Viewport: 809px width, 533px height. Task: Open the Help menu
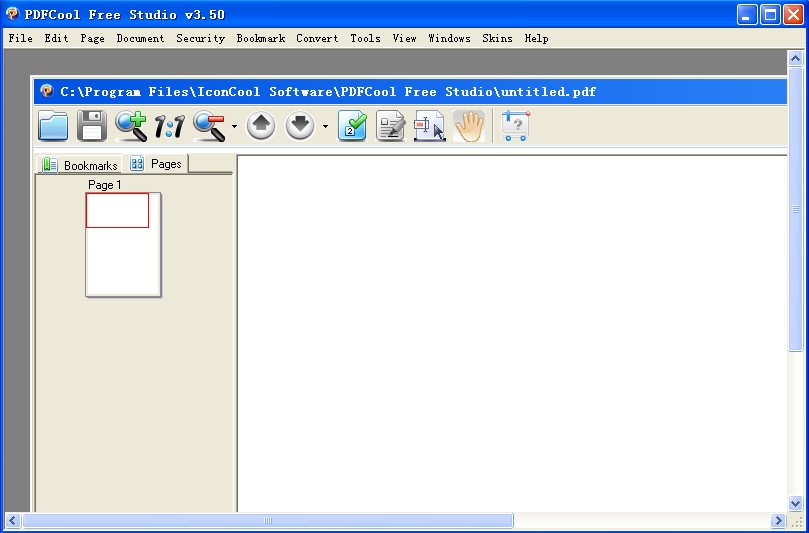pos(537,38)
